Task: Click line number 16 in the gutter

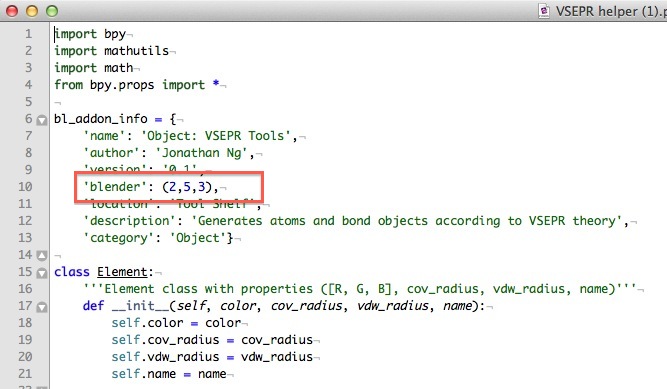Action: pyautogui.click(x=25, y=289)
